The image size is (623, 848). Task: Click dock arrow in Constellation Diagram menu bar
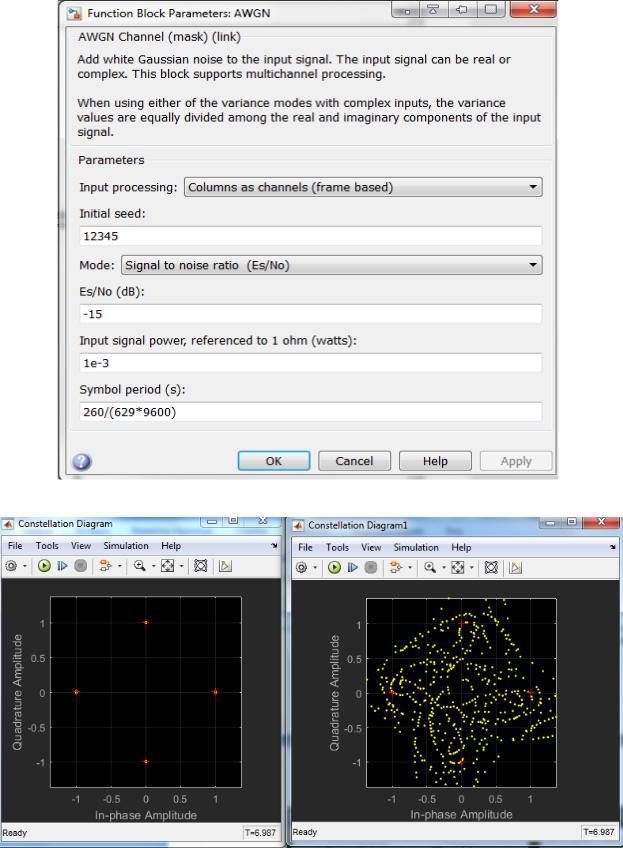pyautogui.click(x=275, y=546)
